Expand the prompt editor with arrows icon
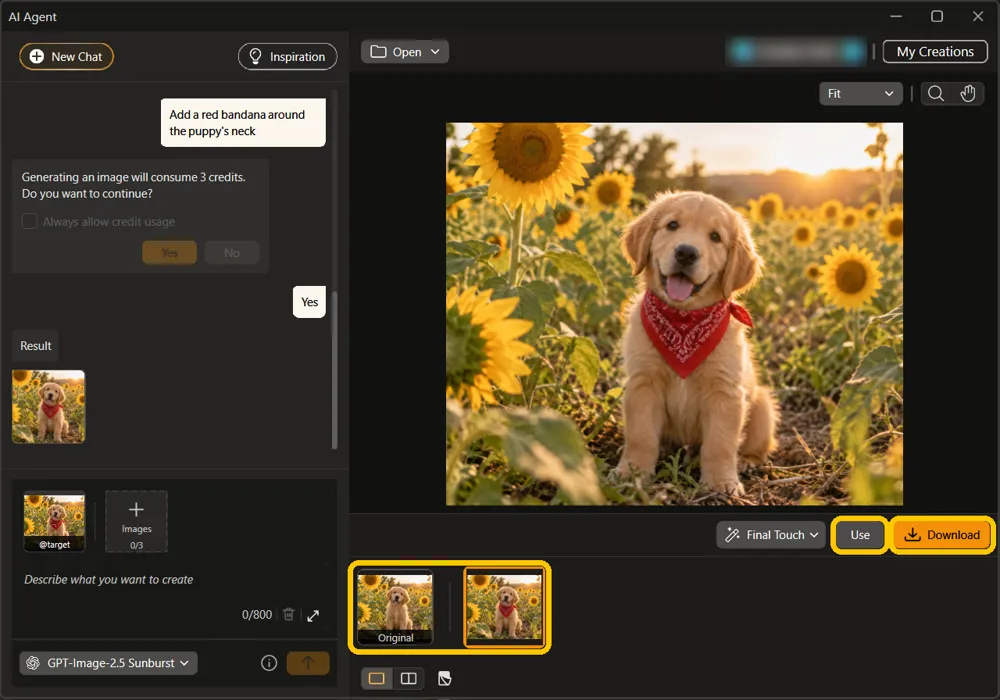 (x=313, y=615)
